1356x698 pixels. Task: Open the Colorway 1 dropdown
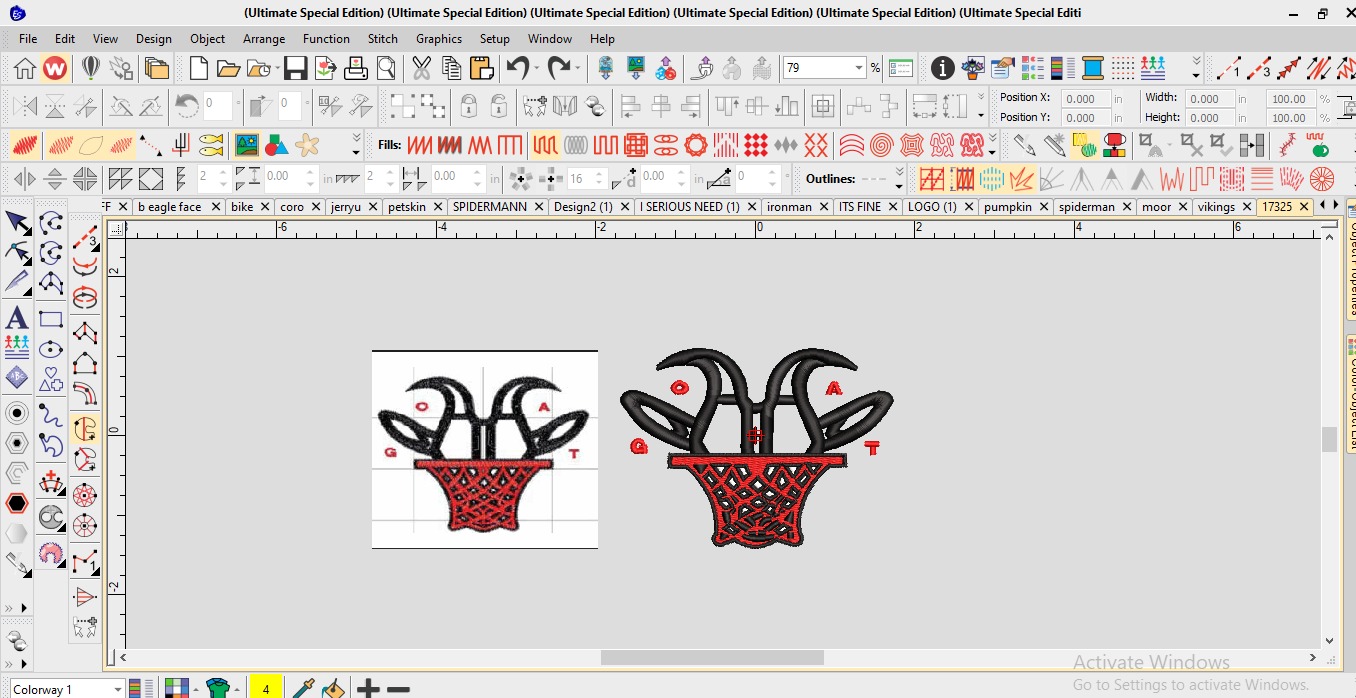(x=118, y=689)
